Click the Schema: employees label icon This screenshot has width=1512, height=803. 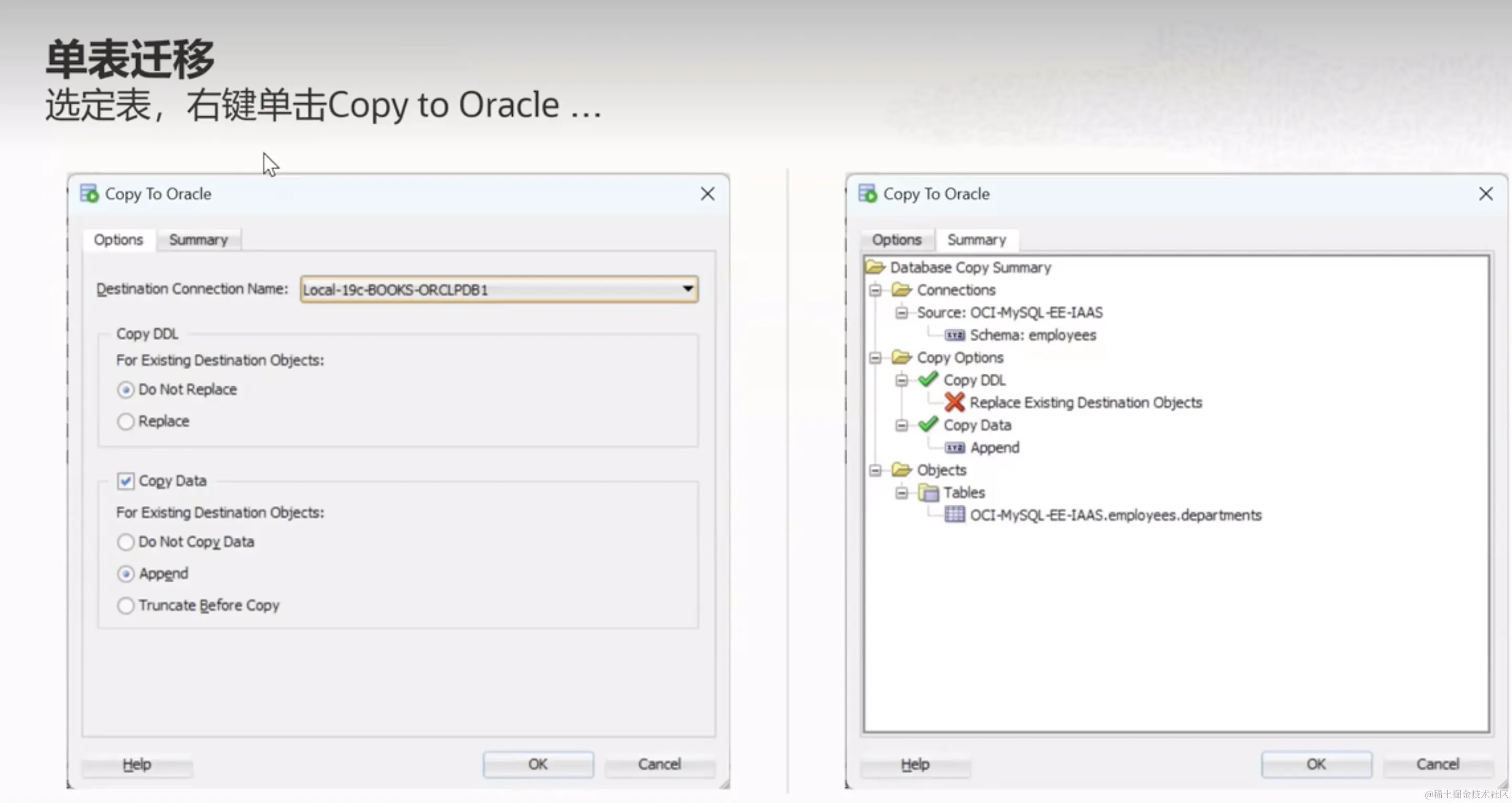coord(954,335)
